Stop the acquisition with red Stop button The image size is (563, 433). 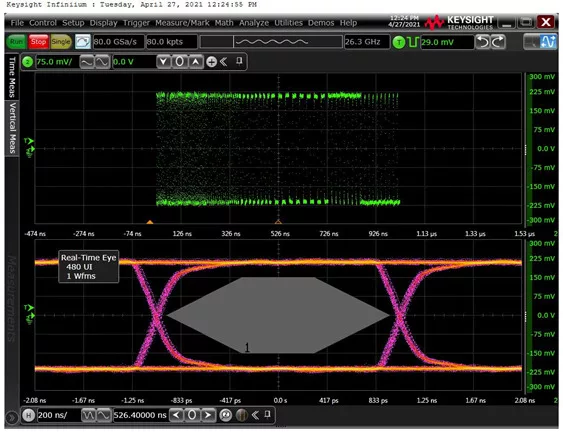(38, 42)
